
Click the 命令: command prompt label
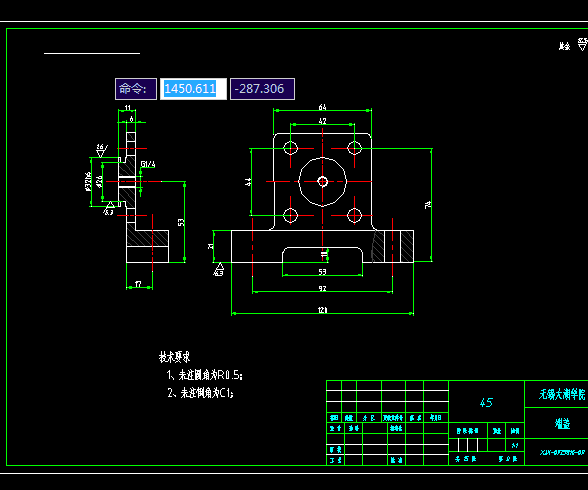(136, 89)
